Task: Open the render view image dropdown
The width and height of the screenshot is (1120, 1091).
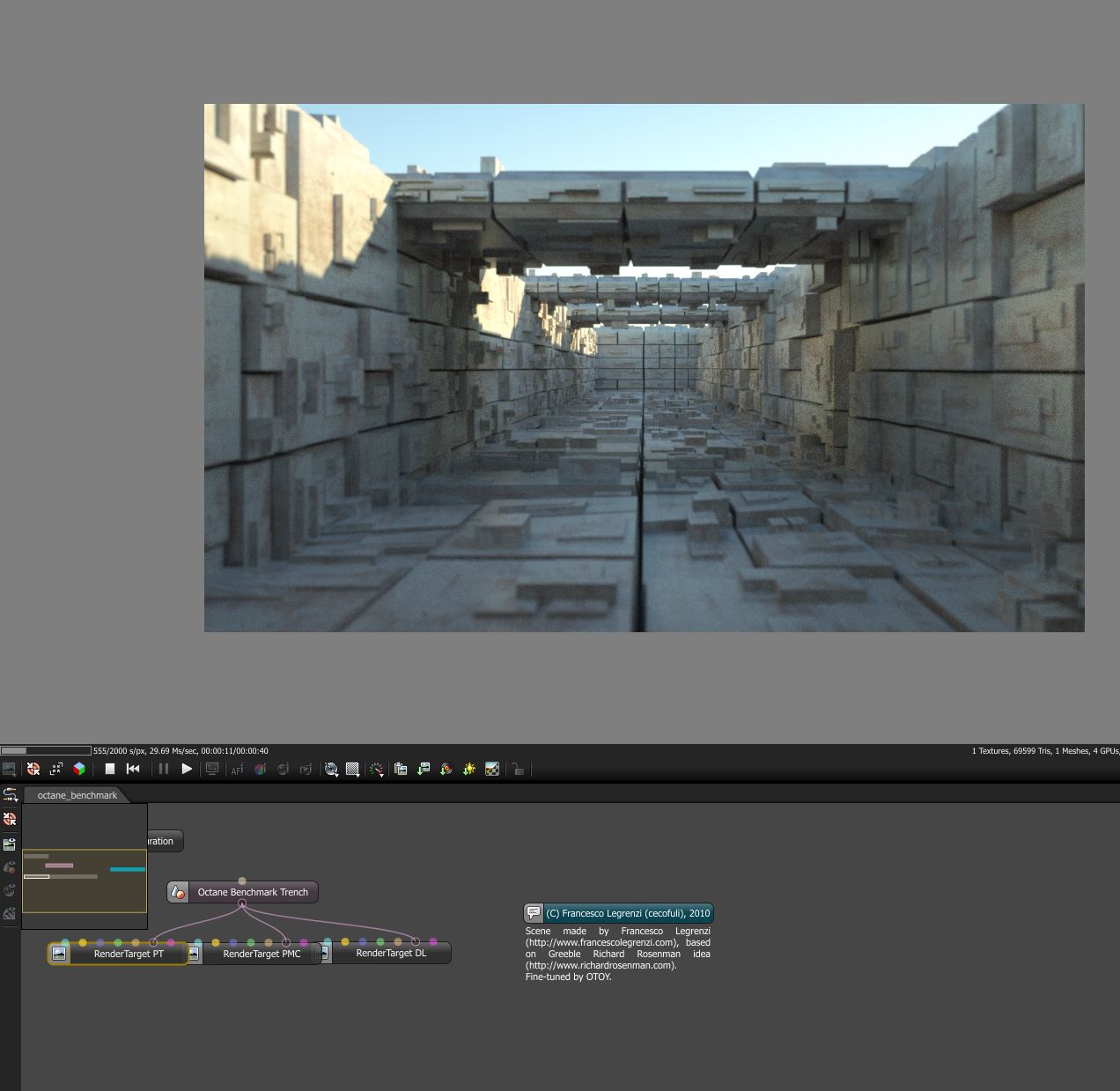Action: [x=9, y=769]
